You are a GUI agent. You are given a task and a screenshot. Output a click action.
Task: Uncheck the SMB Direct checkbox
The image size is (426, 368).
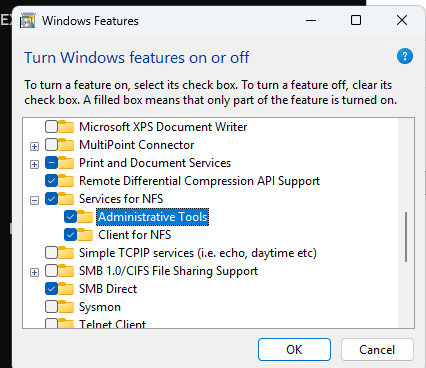[x=51, y=289]
